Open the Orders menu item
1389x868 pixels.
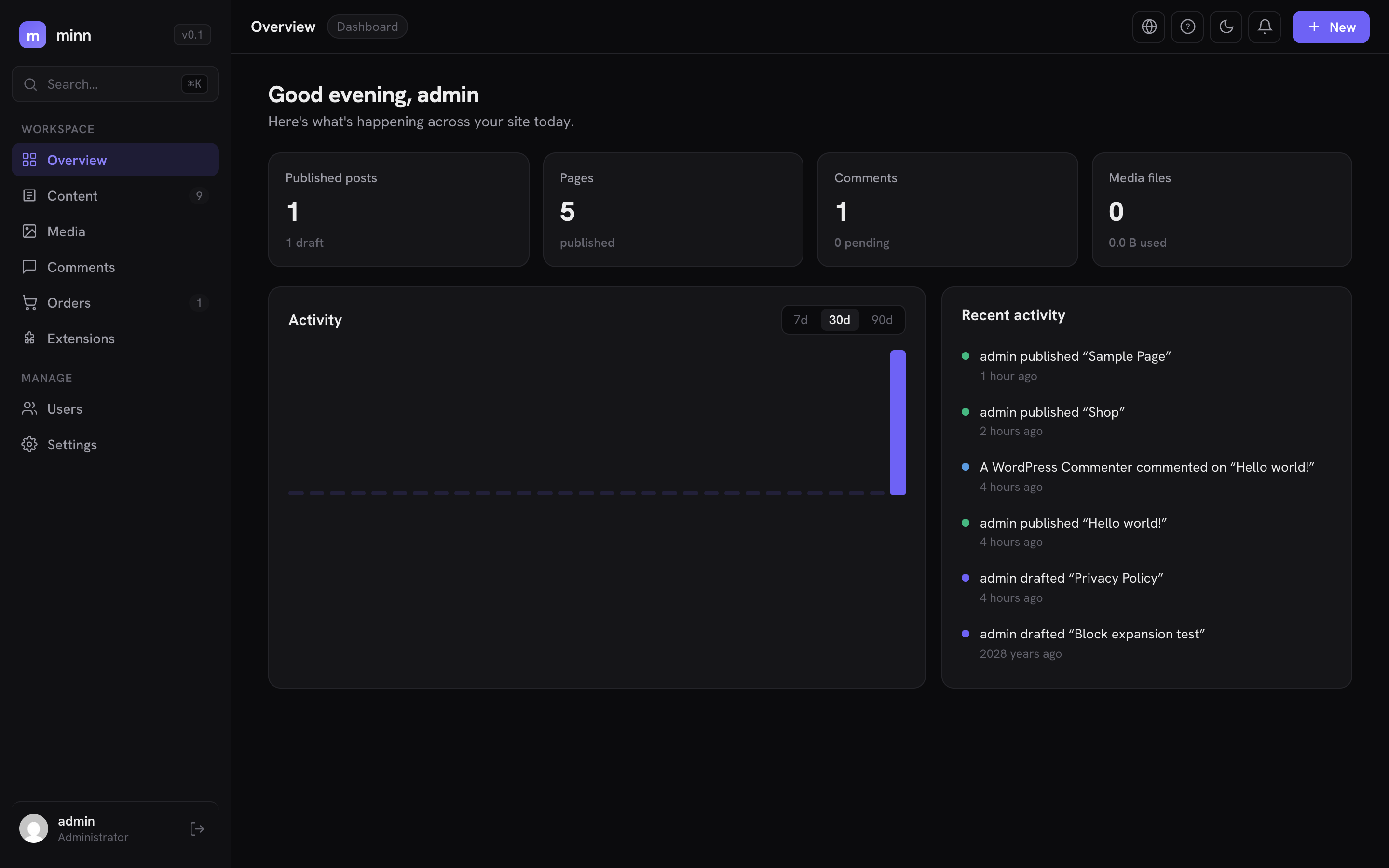coord(115,302)
